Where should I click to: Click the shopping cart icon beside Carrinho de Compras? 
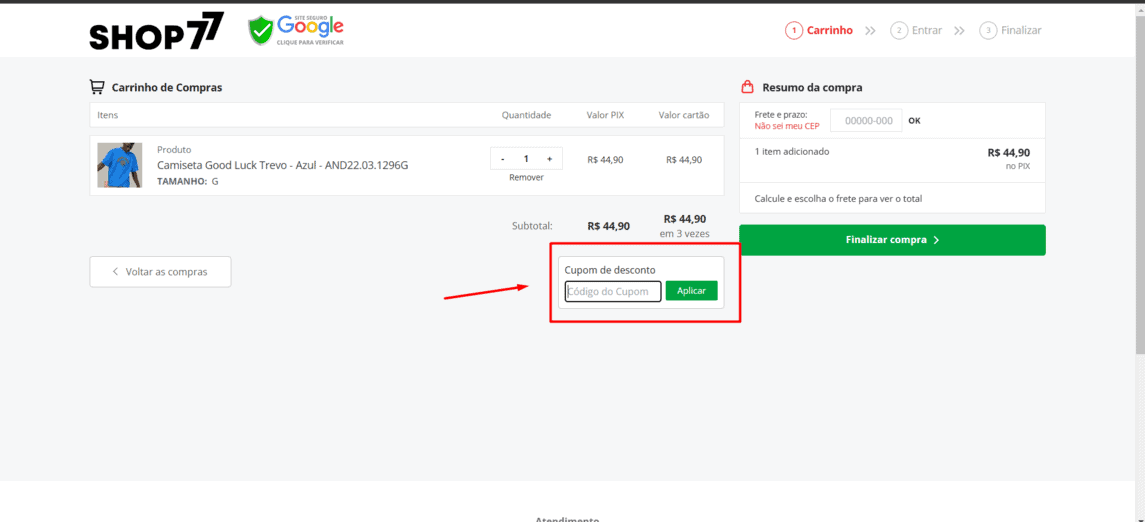[97, 87]
